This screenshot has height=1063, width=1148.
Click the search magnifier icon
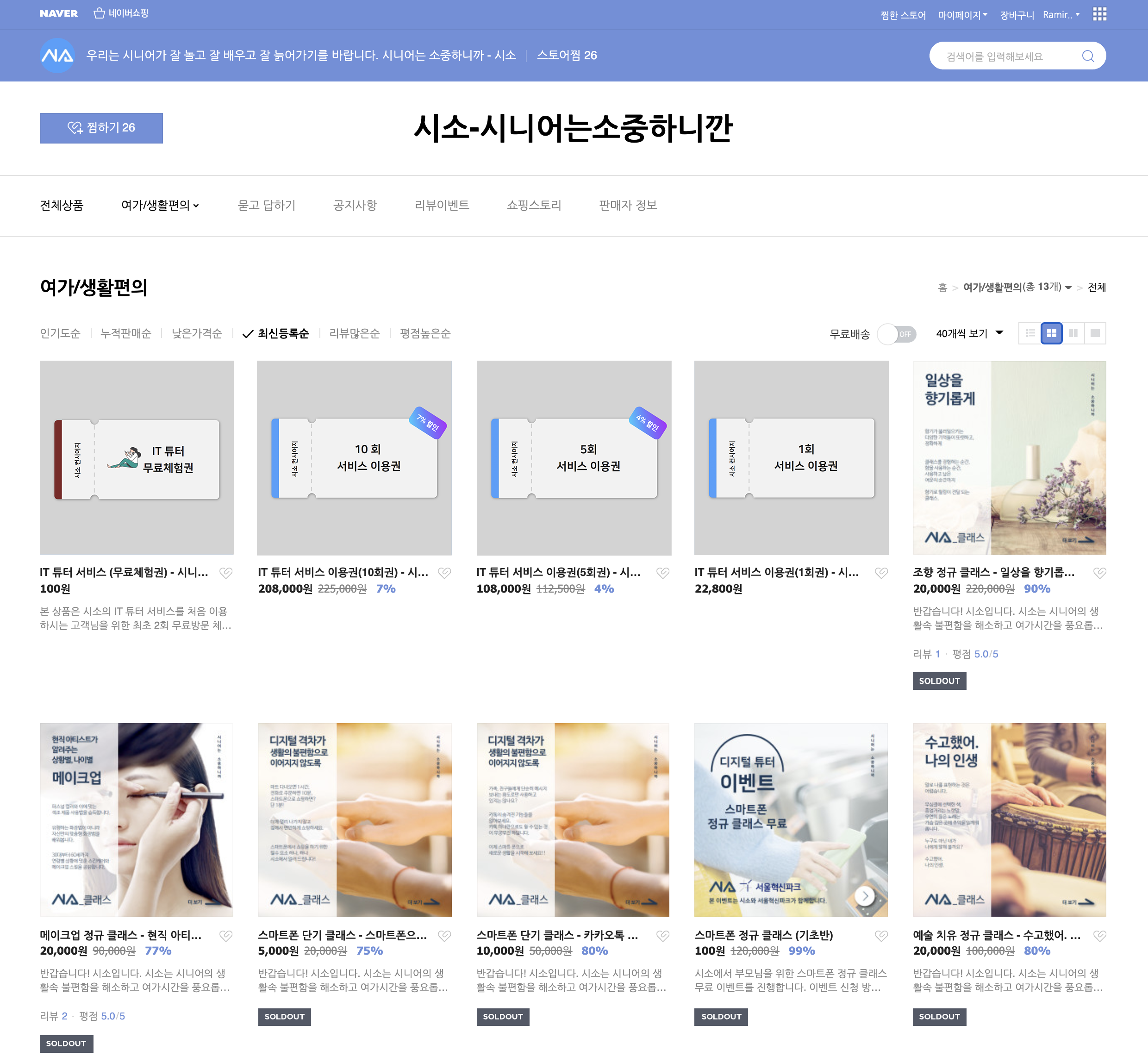pos(1088,56)
